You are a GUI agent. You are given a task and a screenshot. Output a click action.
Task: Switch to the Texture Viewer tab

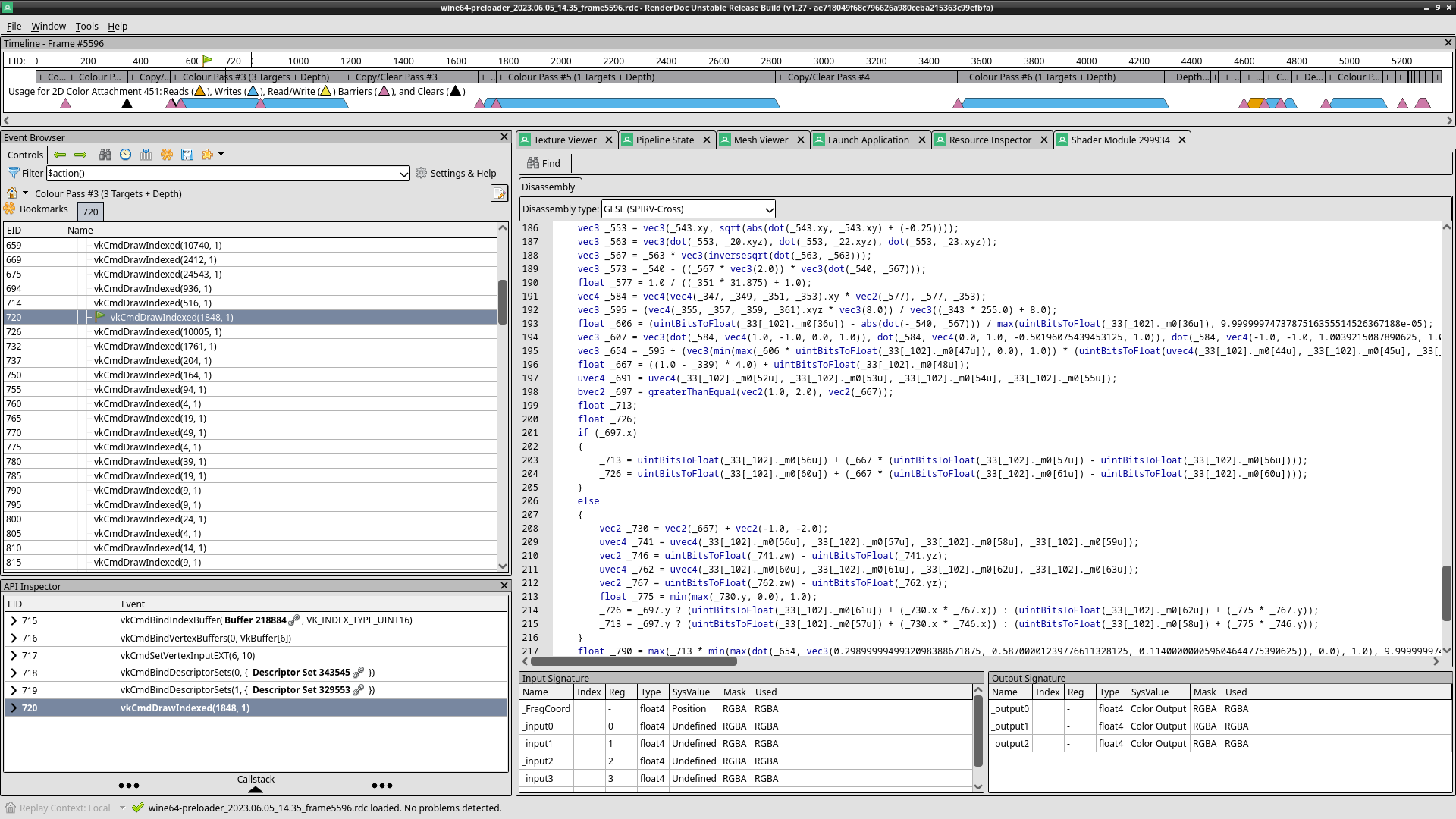[x=564, y=140]
